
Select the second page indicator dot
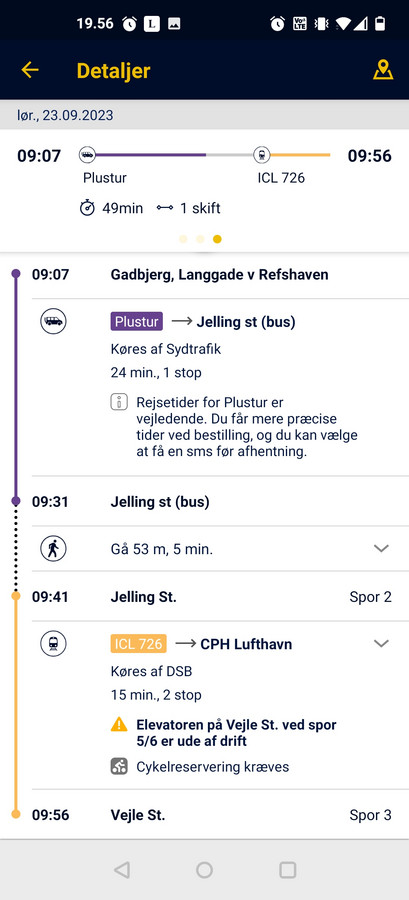(x=200, y=239)
